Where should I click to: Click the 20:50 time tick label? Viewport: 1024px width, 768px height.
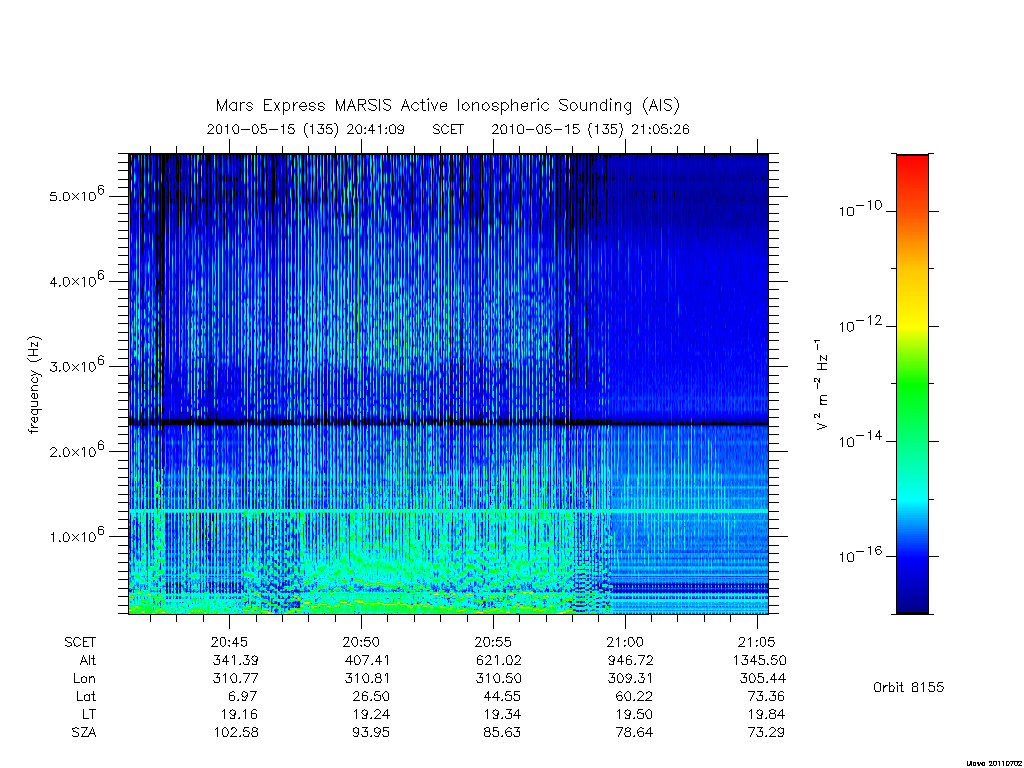[361, 642]
